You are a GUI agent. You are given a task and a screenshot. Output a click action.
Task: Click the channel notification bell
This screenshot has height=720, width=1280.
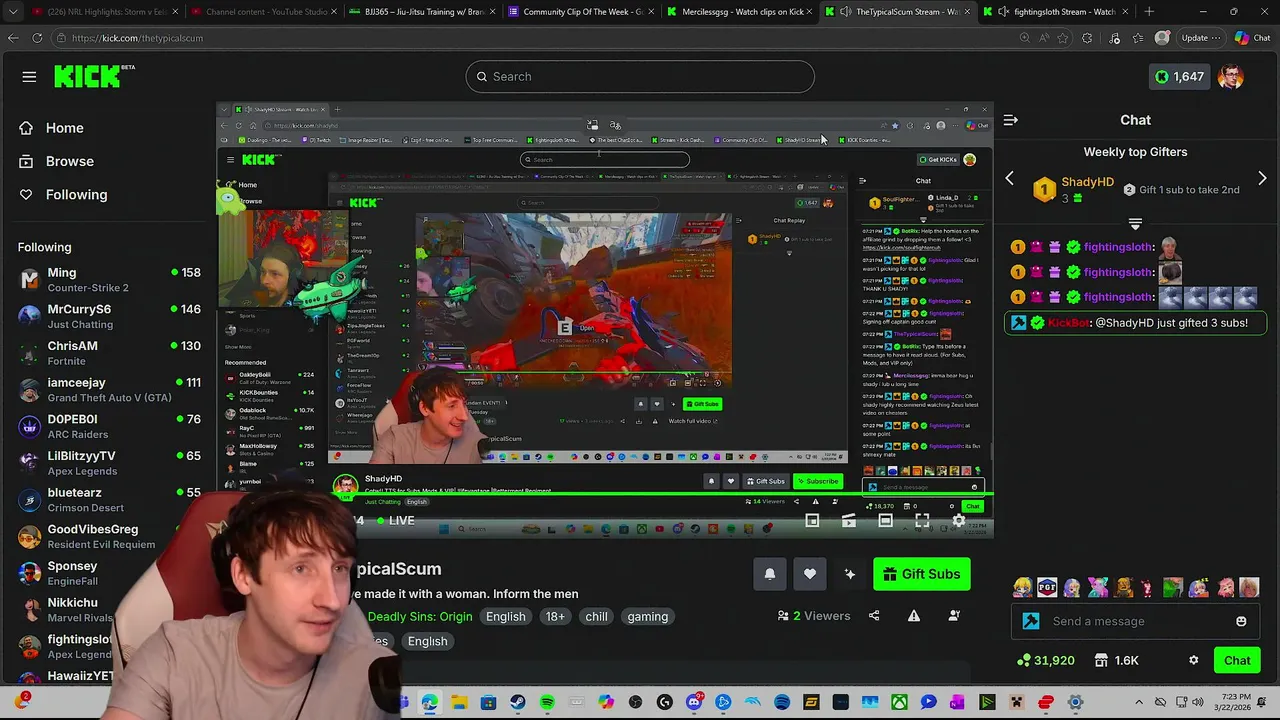pyautogui.click(x=770, y=574)
